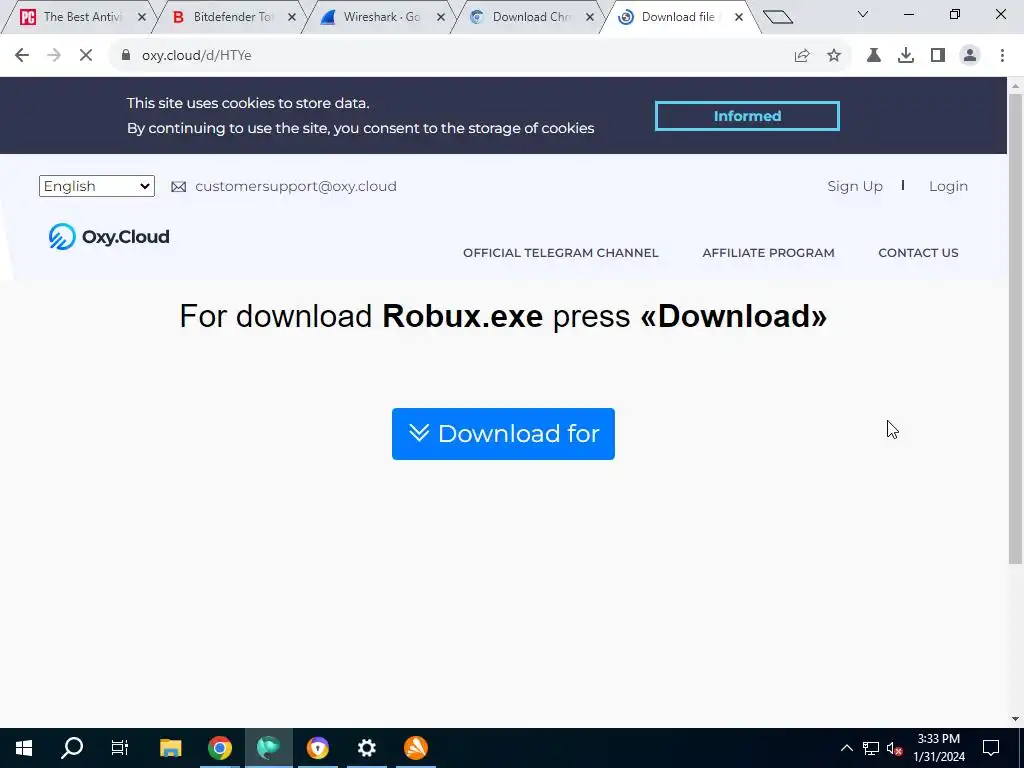Open Affiliate Program menu item
This screenshot has height=768, width=1024.
pos(768,253)
